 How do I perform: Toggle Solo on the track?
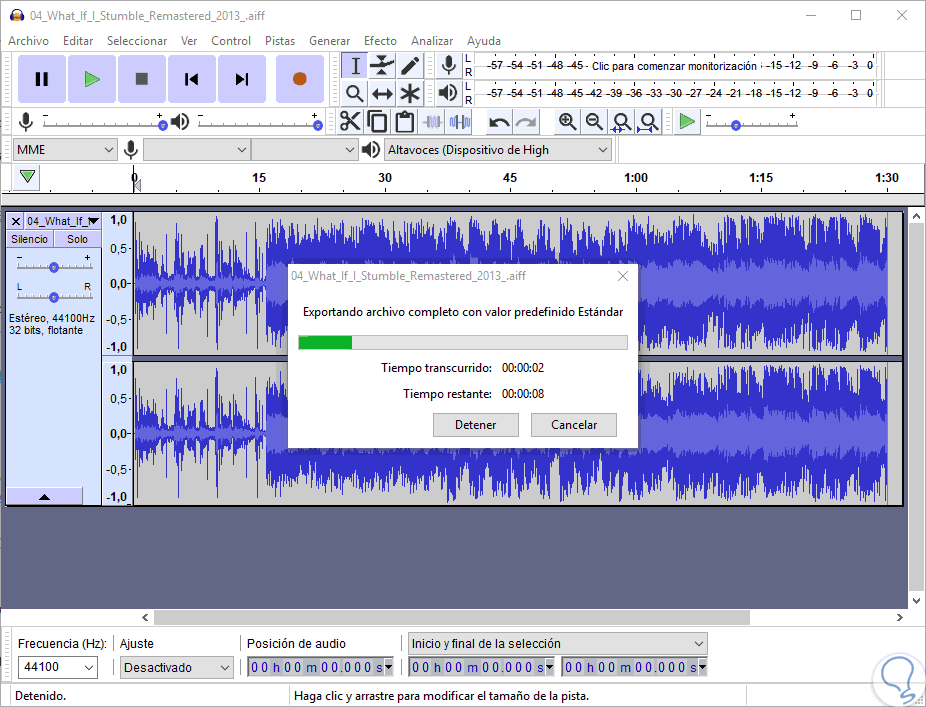point(77,239)
